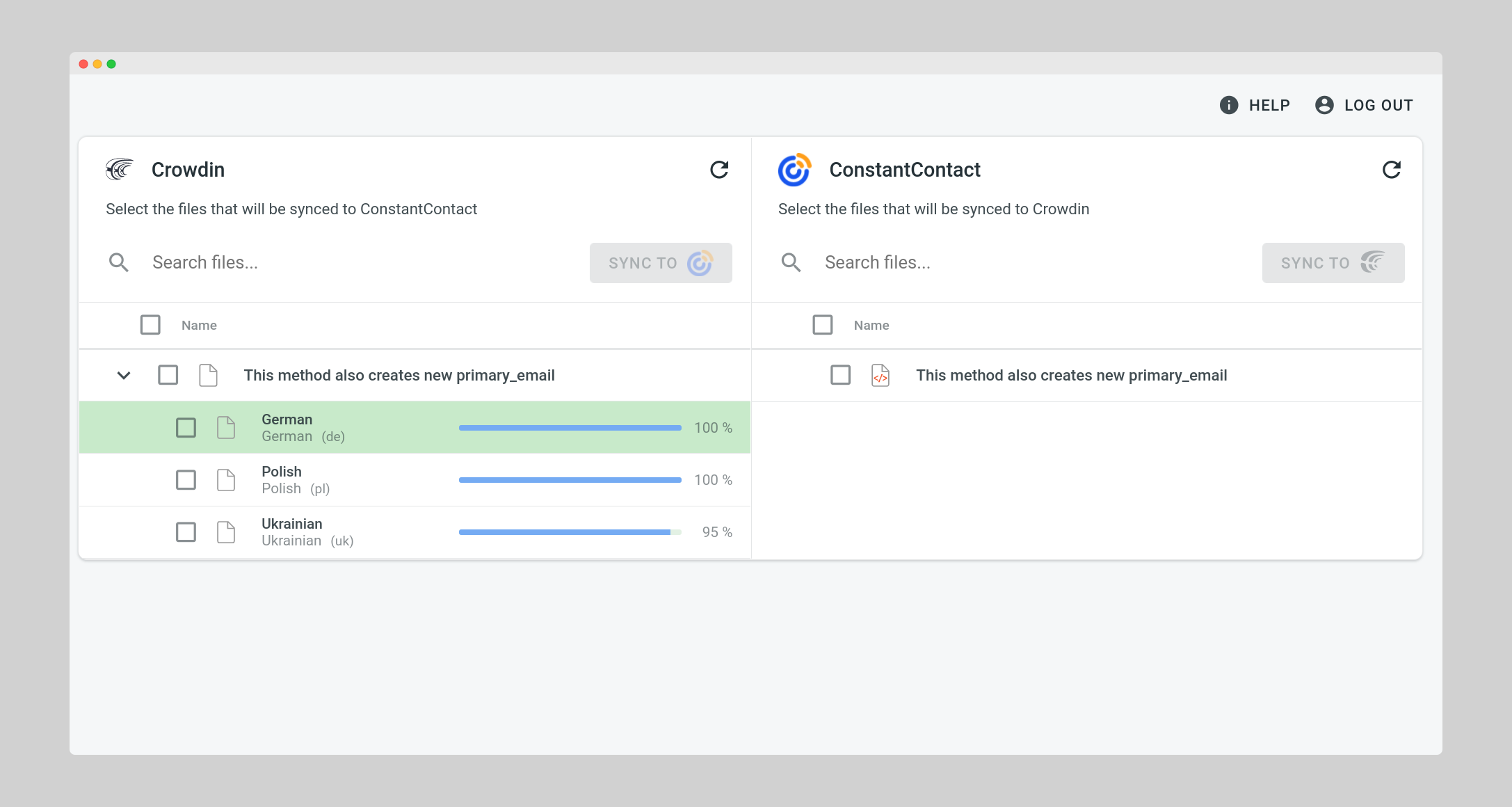Click the window's green maximize button

tap(111, 64)
